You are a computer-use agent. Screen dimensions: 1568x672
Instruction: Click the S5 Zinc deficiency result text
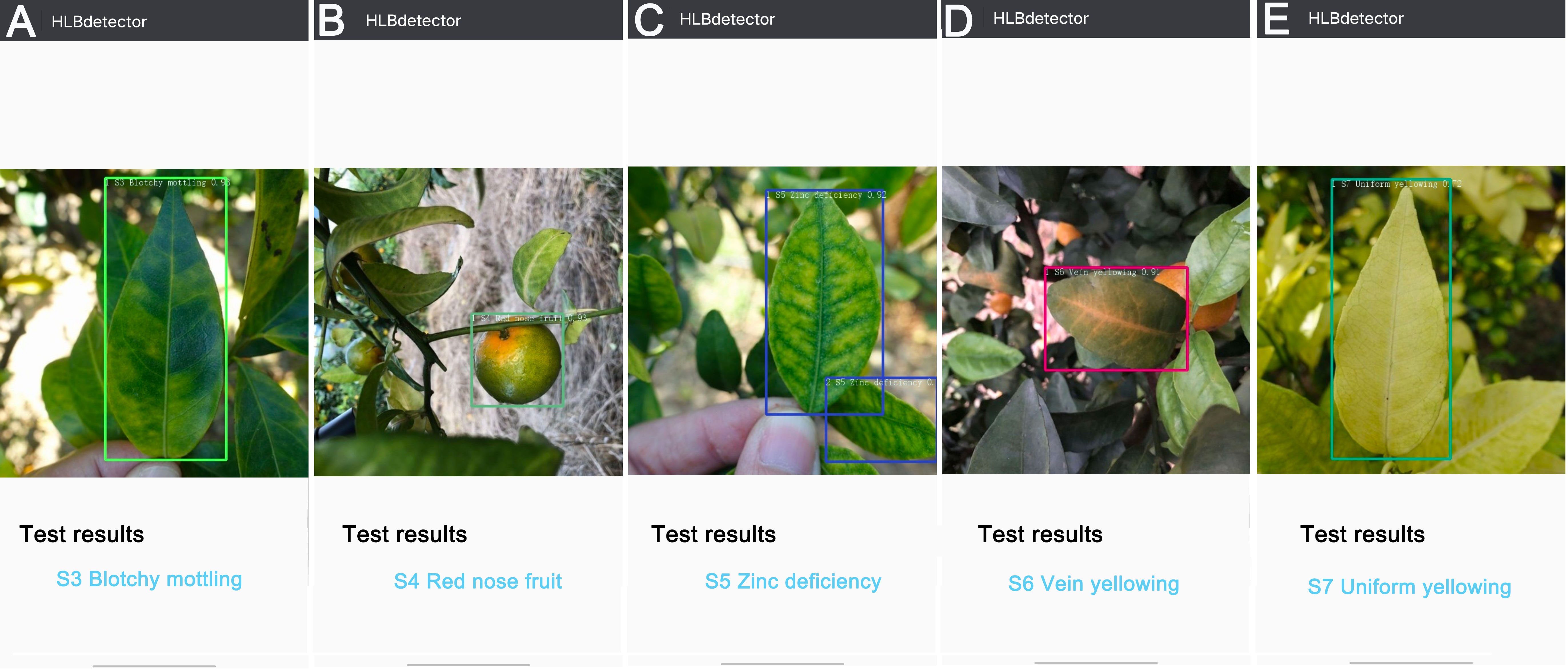[793, 581]
